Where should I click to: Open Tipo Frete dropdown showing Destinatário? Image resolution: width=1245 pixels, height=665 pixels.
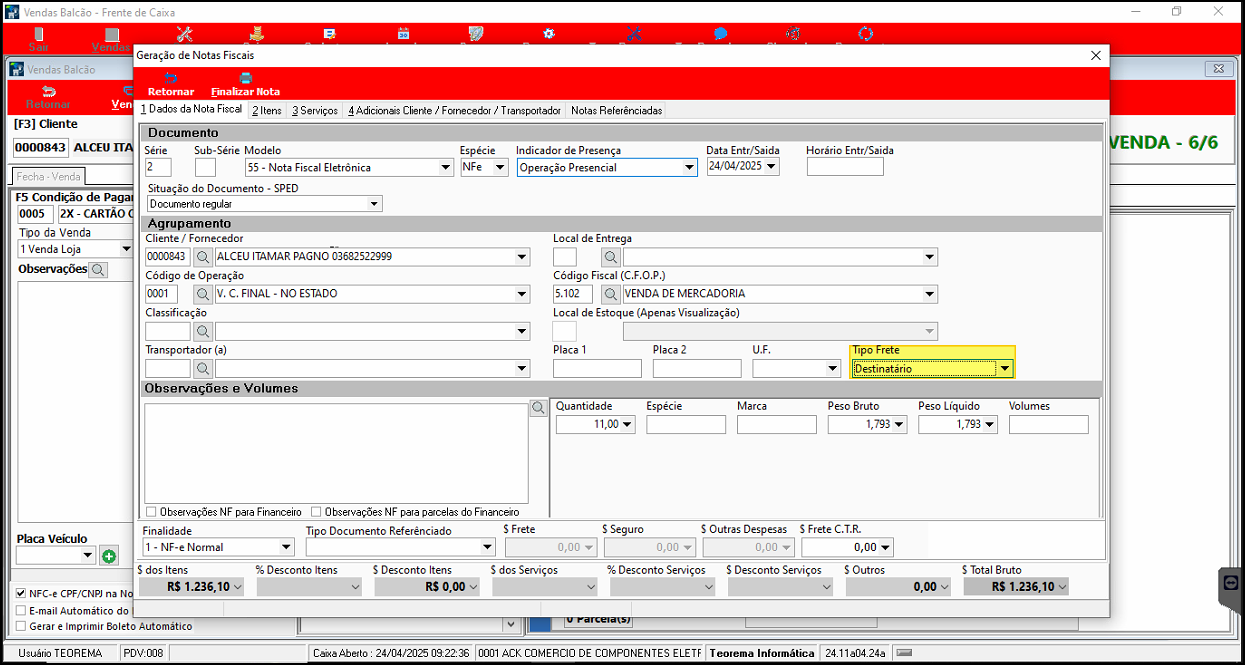1005,369
